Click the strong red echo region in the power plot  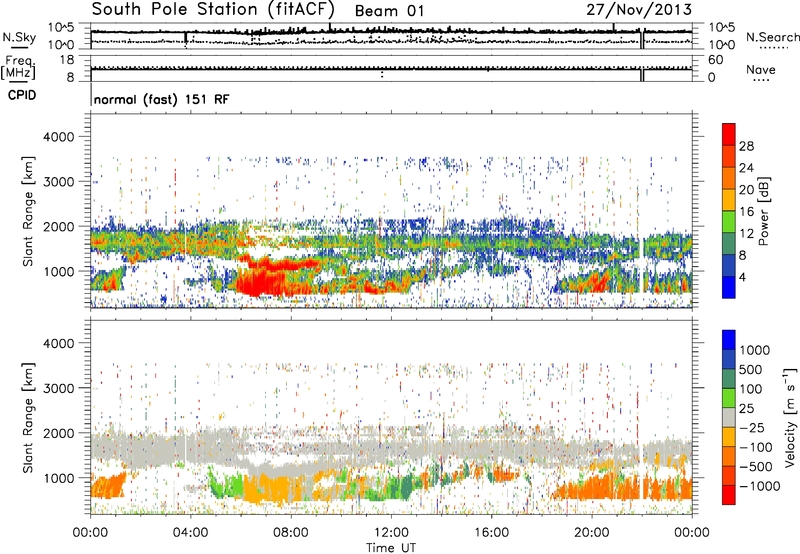point(260,281)
